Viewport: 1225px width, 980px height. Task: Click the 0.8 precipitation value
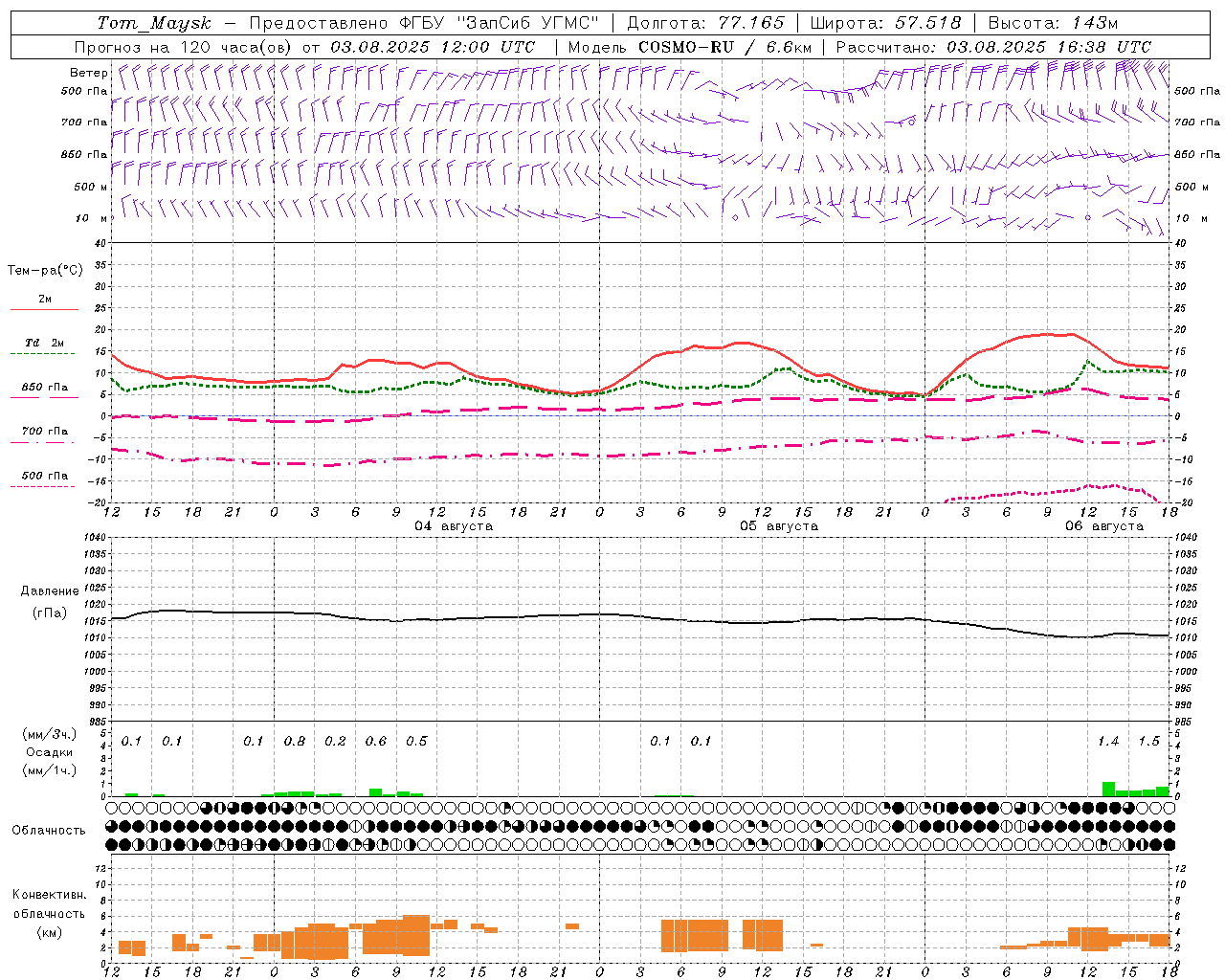click(x=295, y=742)
